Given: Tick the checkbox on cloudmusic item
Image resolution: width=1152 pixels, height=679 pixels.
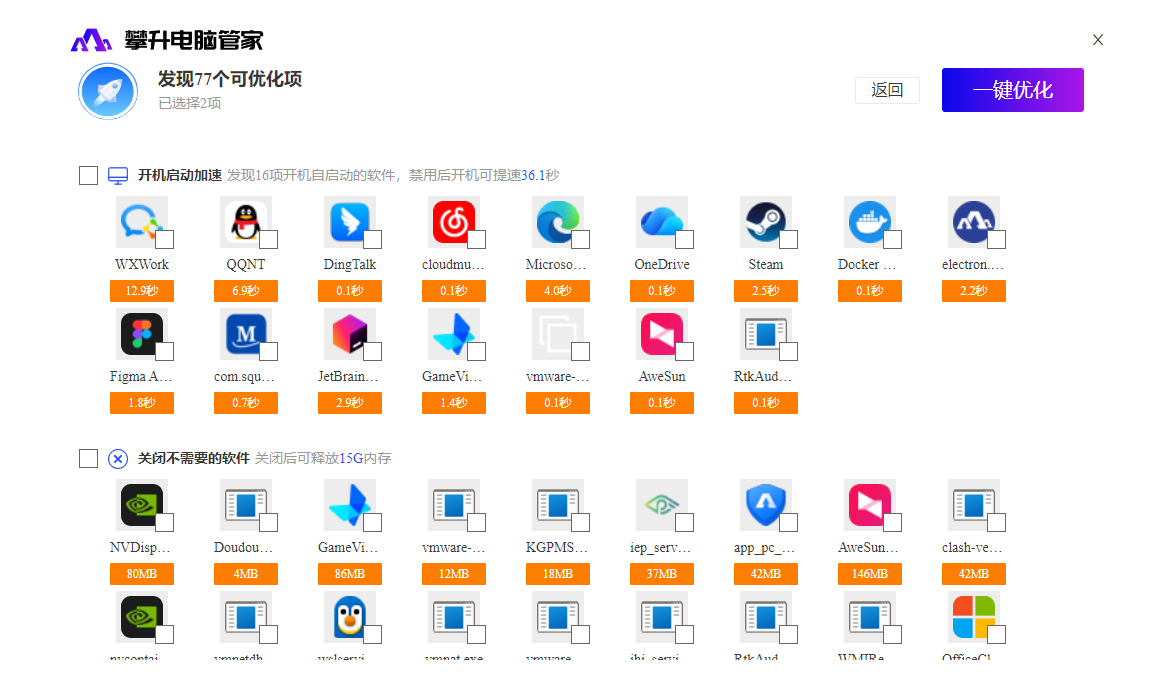Looking at the screenshot, I should tap(477, 240).
